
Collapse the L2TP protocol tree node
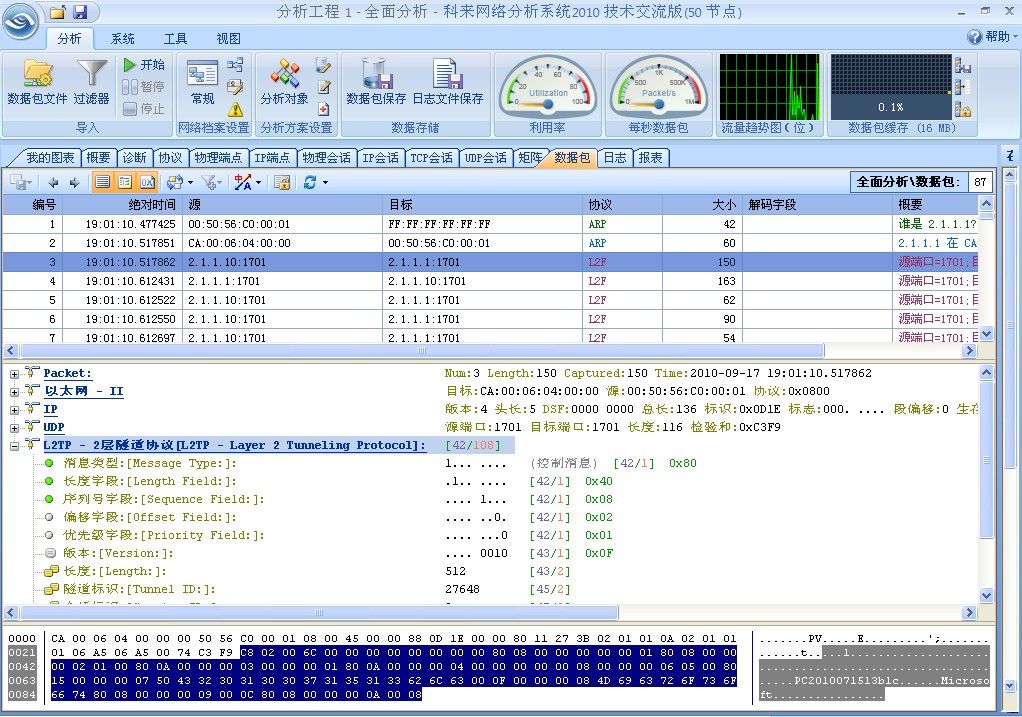click(15, 445)
